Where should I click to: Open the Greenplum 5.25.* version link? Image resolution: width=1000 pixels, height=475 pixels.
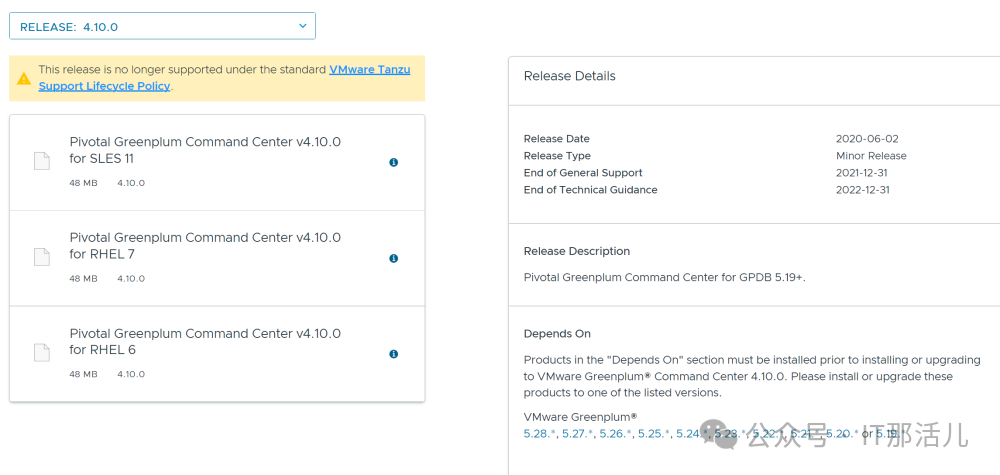654,434
